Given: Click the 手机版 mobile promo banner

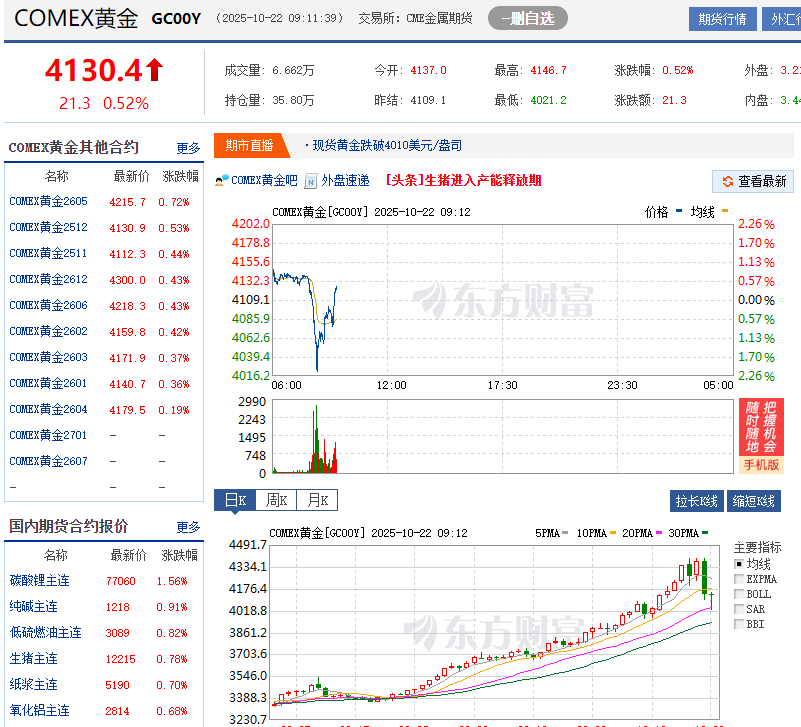Looking at the screenshot, I should pos(761,436).
